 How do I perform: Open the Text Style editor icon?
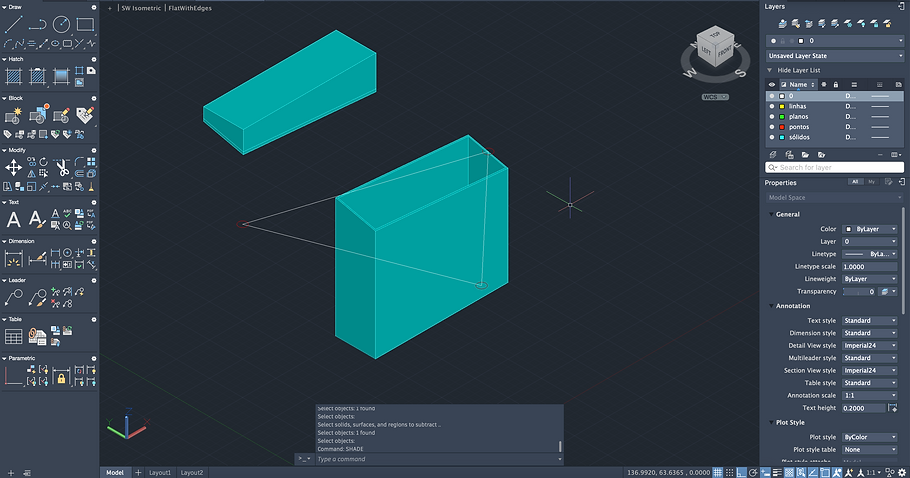[37, 220]
